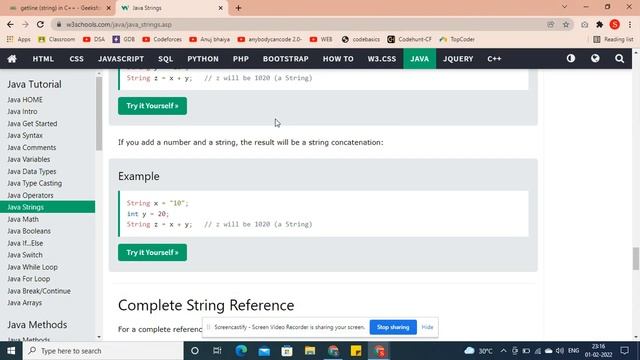The image size is (640, 360).
Task: Open the extensions puzzle icon
Action: point(600,24)
